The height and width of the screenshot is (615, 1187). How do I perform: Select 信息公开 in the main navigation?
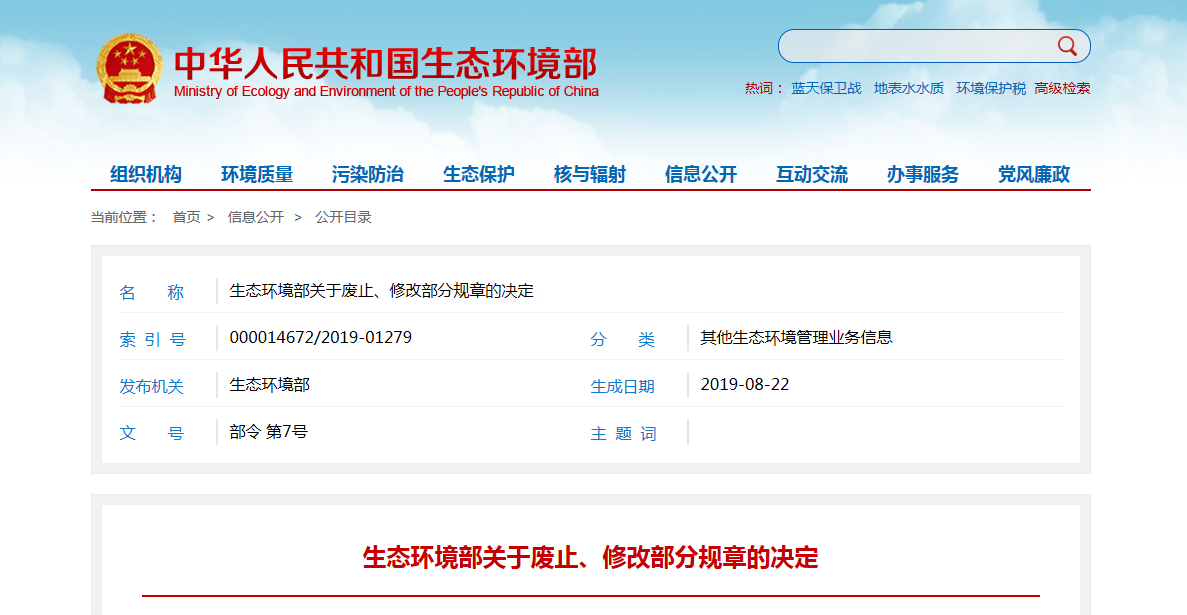(701, 174)
